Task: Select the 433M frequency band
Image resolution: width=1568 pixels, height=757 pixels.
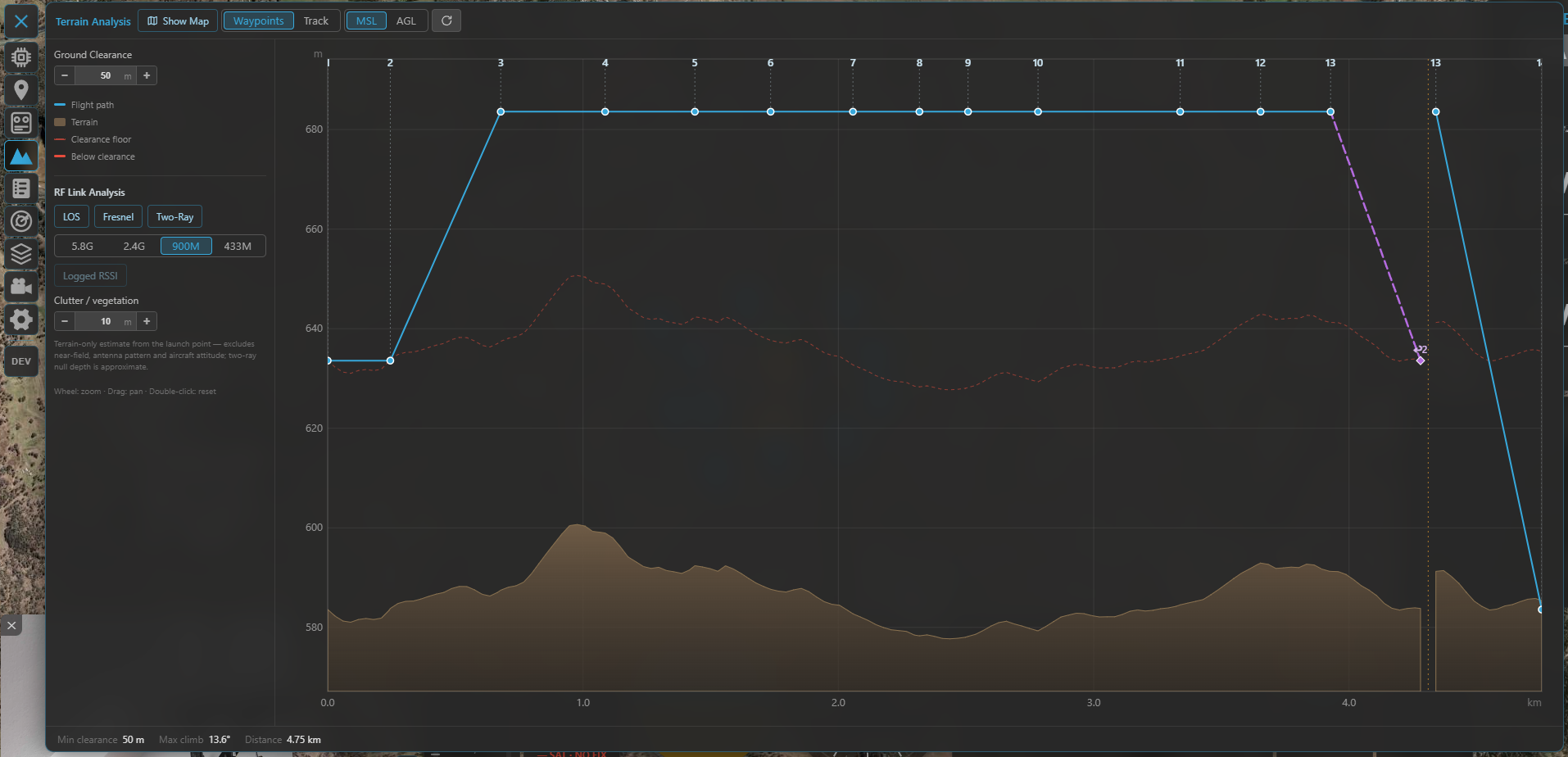Action: (x=238, y=246)
